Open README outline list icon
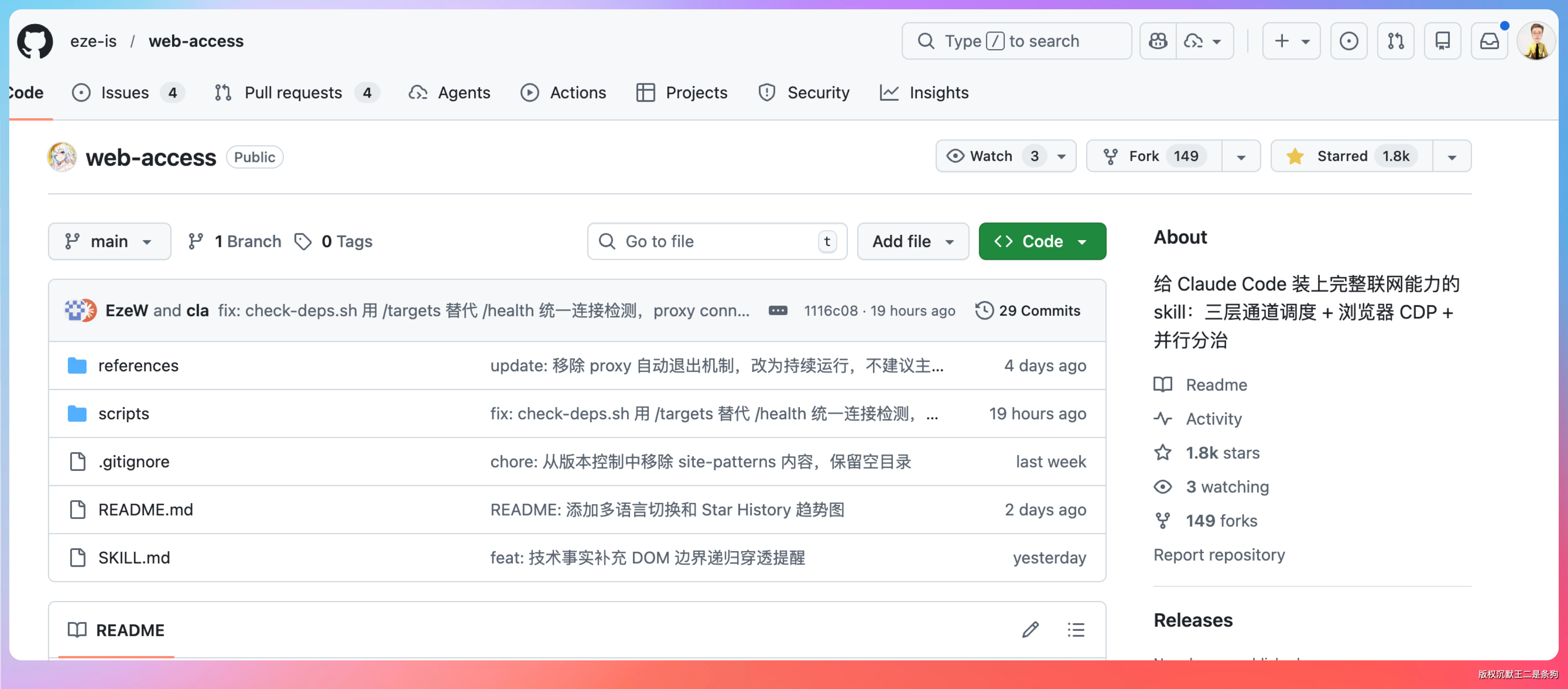This screenshot has height=689, width=1568. (1076, 629)
